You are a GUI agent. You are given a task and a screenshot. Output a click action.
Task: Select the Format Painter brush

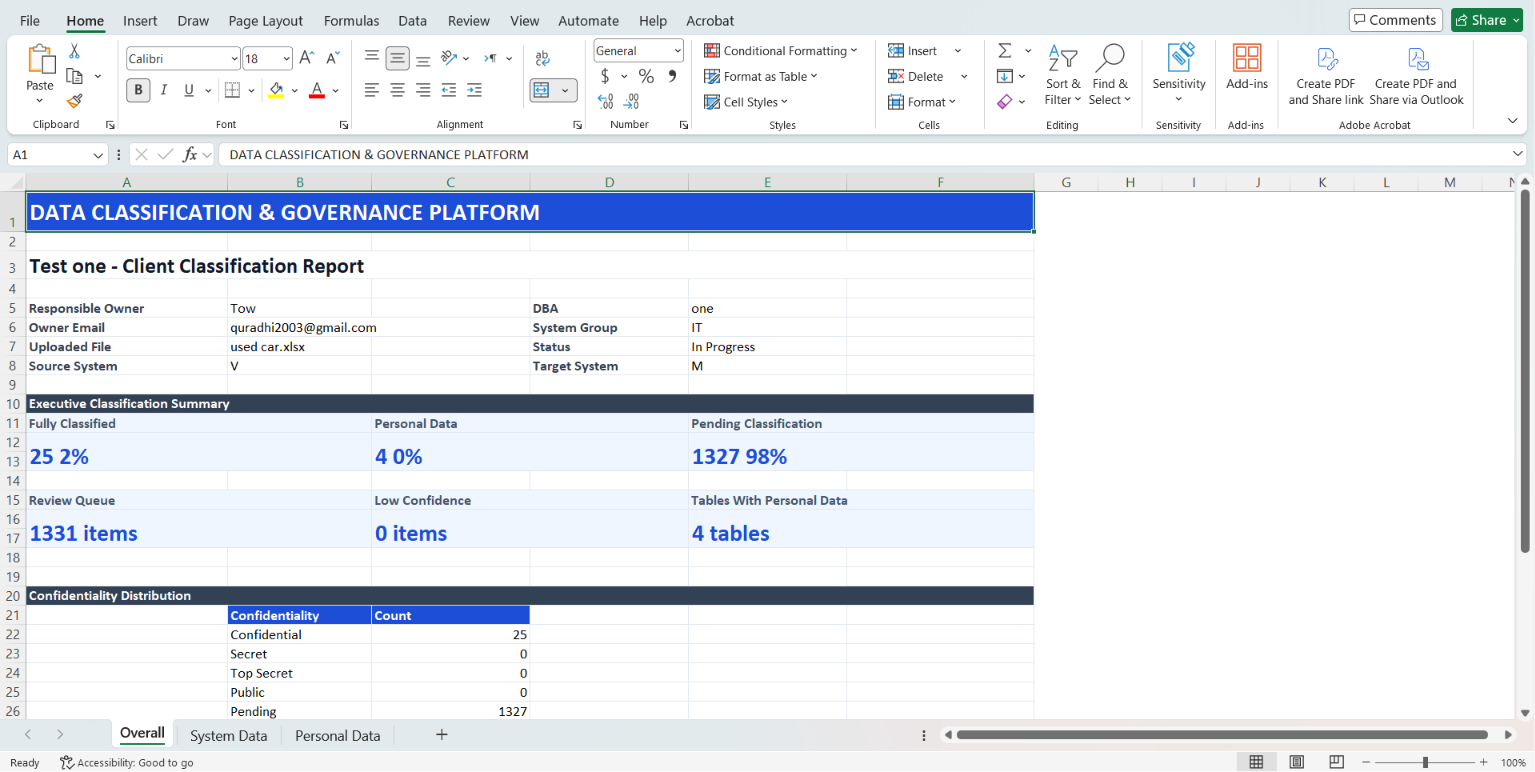pos(75,101)
